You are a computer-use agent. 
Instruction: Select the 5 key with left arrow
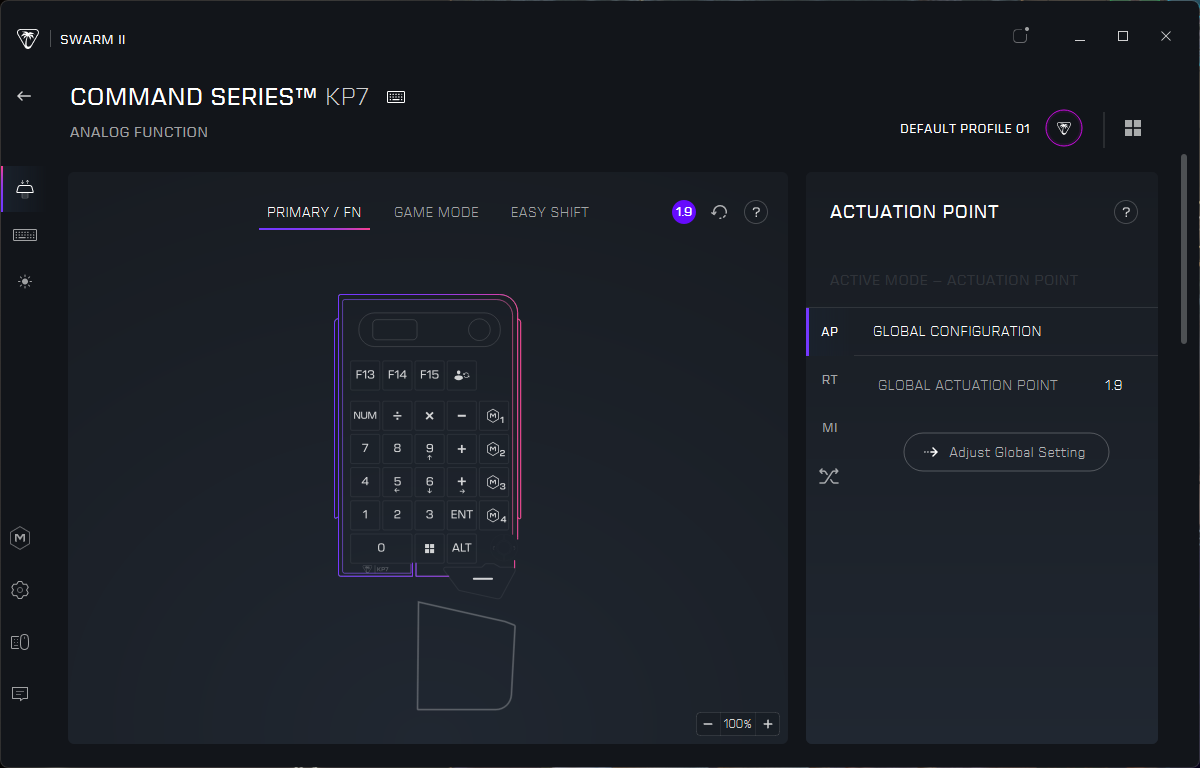(x=397, y=482)
